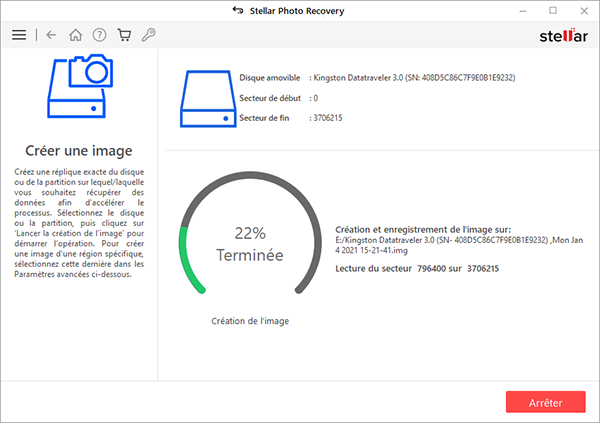Click the Kingston Datatraveler 3.0 disk name
Image resolution: width=600 pixels, height=423 pixels.
414,78
